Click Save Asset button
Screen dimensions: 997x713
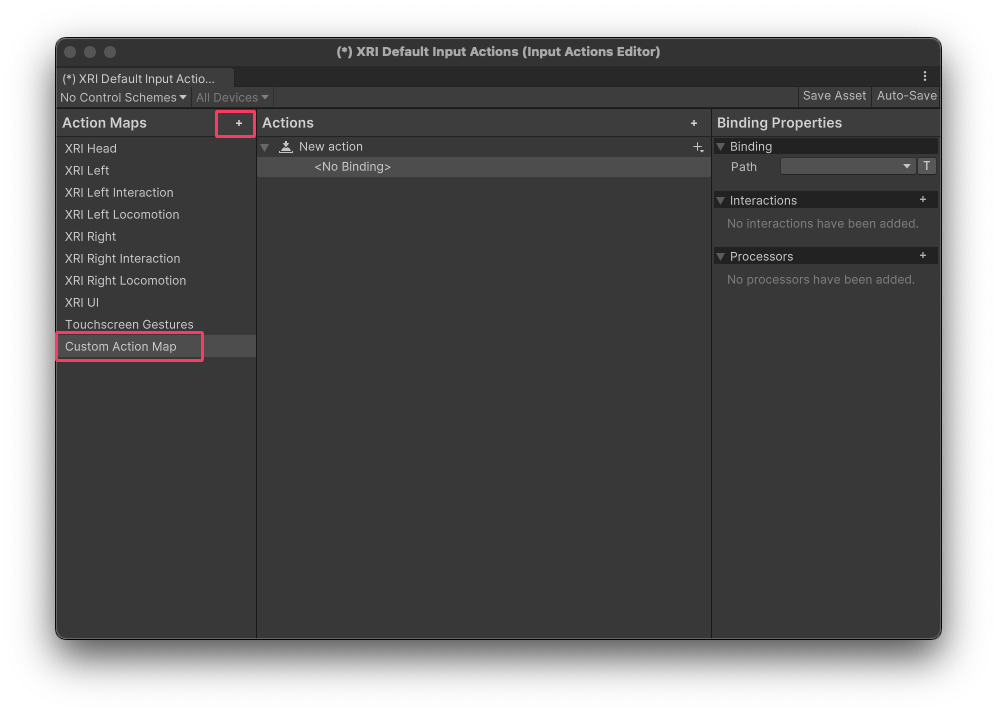coord(834,96)
